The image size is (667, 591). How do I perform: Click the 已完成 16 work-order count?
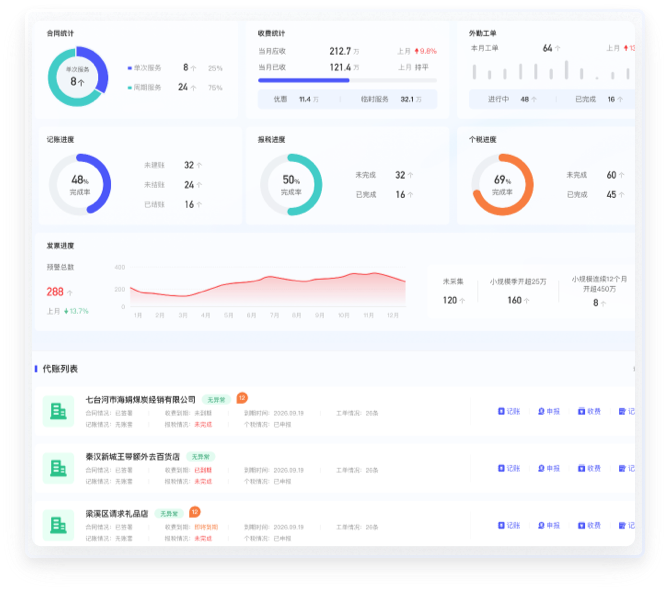[x=599, y=99]
